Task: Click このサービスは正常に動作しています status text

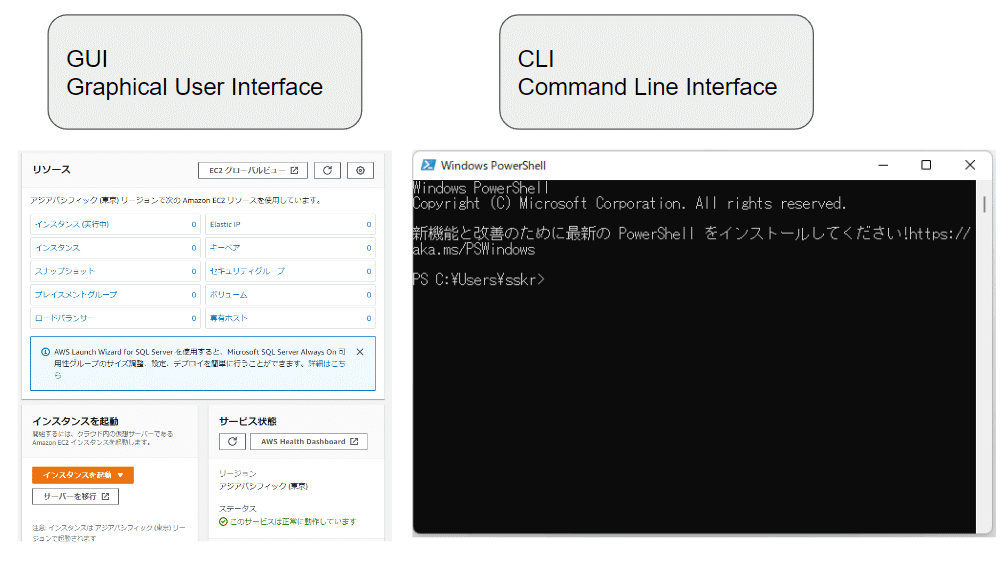Action: [x=293, y=521]
